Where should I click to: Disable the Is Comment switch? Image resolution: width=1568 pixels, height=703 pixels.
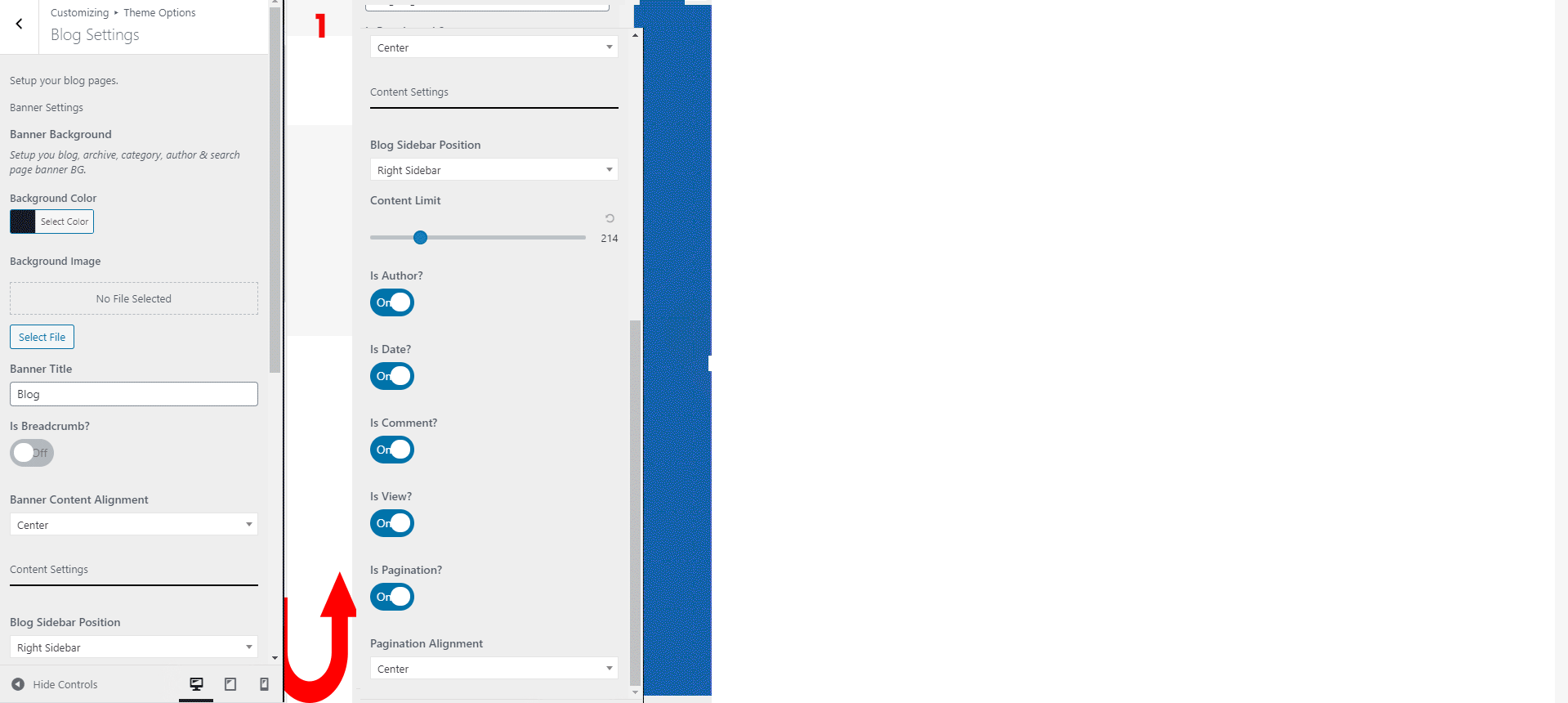(x=392, y=450)
